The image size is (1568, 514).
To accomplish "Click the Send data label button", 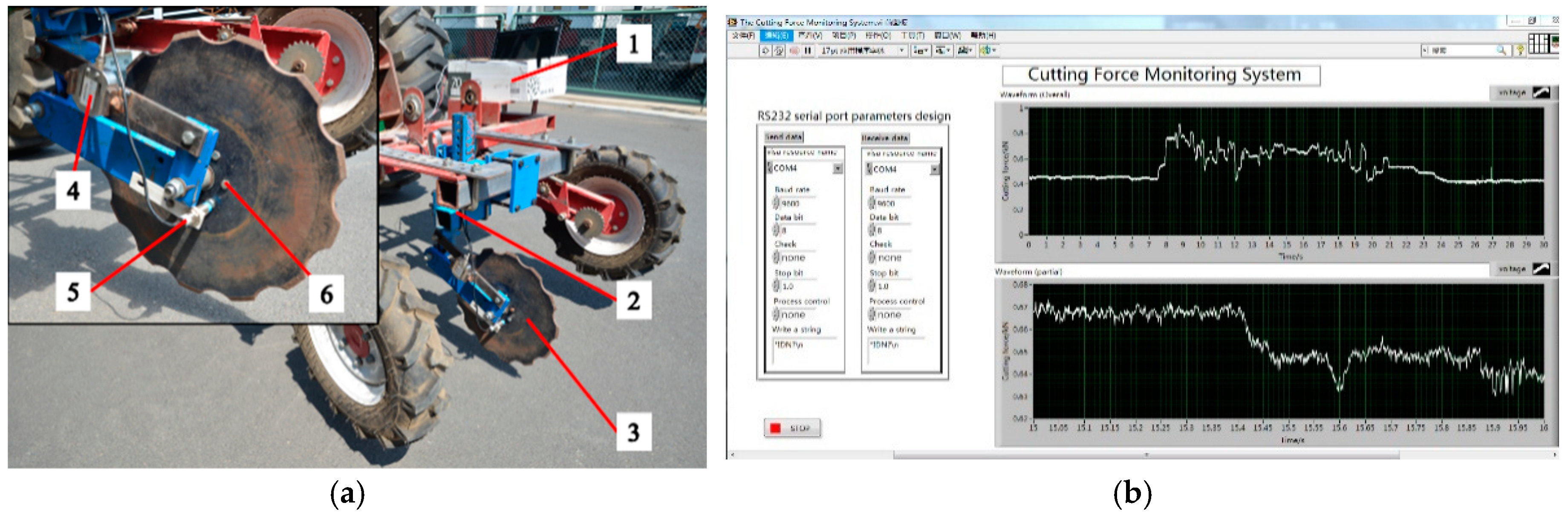I will (784, 137).
